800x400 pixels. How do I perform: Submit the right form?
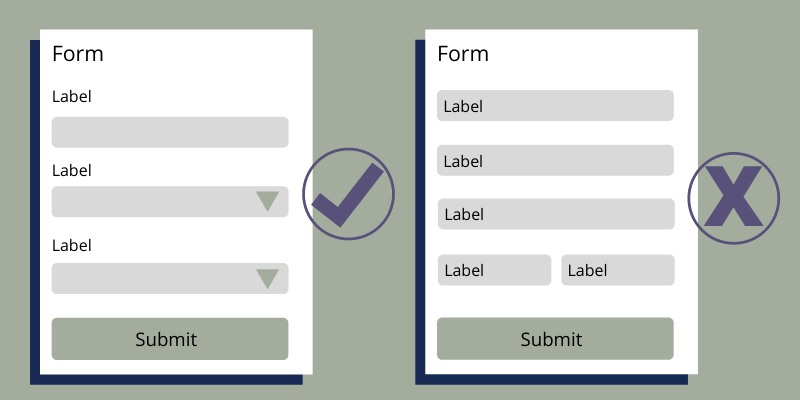555,339
